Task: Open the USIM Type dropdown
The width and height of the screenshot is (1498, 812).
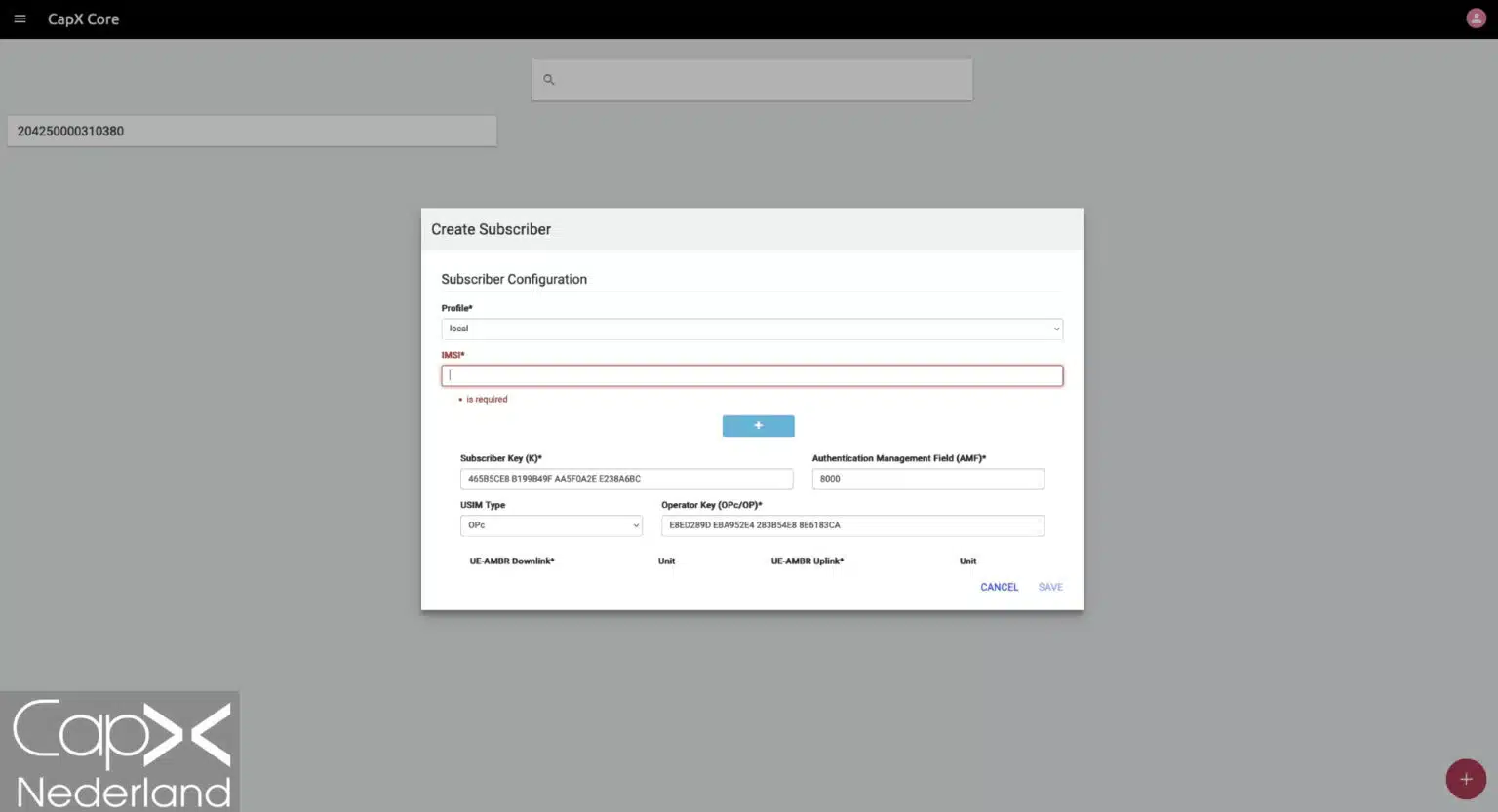Action: [x=551, y=525]
